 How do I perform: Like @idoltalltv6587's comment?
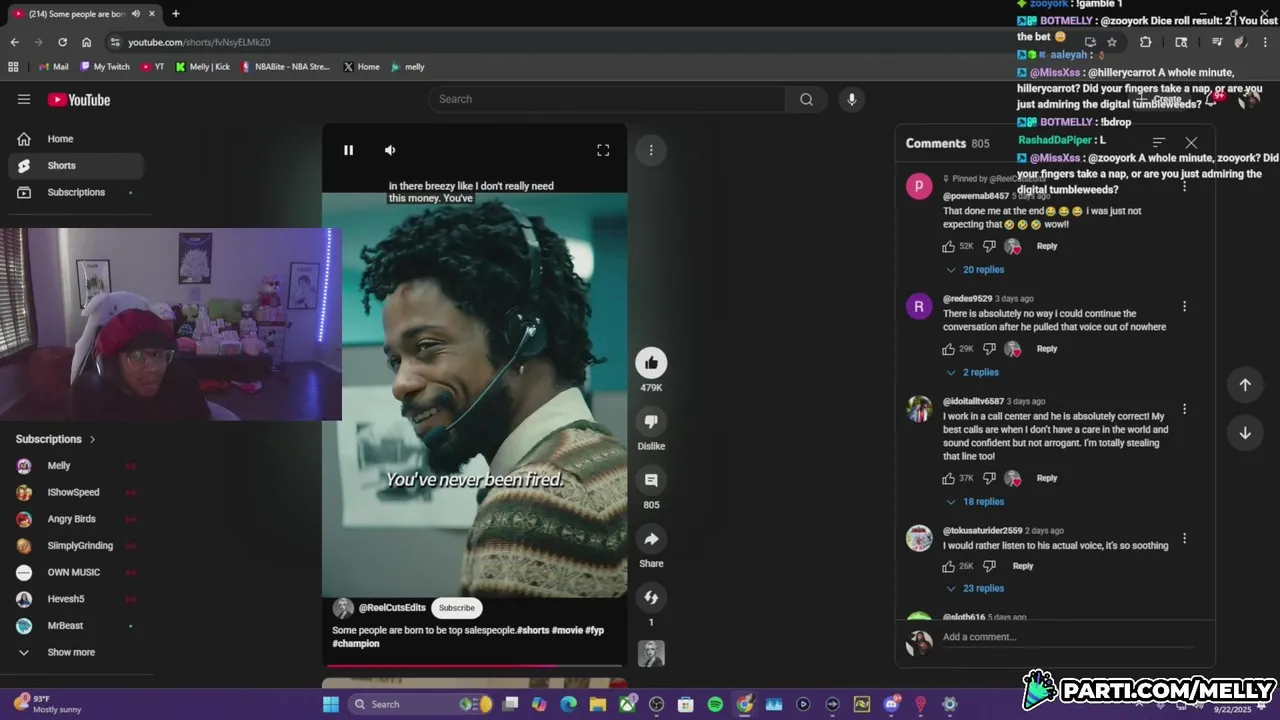948,478
